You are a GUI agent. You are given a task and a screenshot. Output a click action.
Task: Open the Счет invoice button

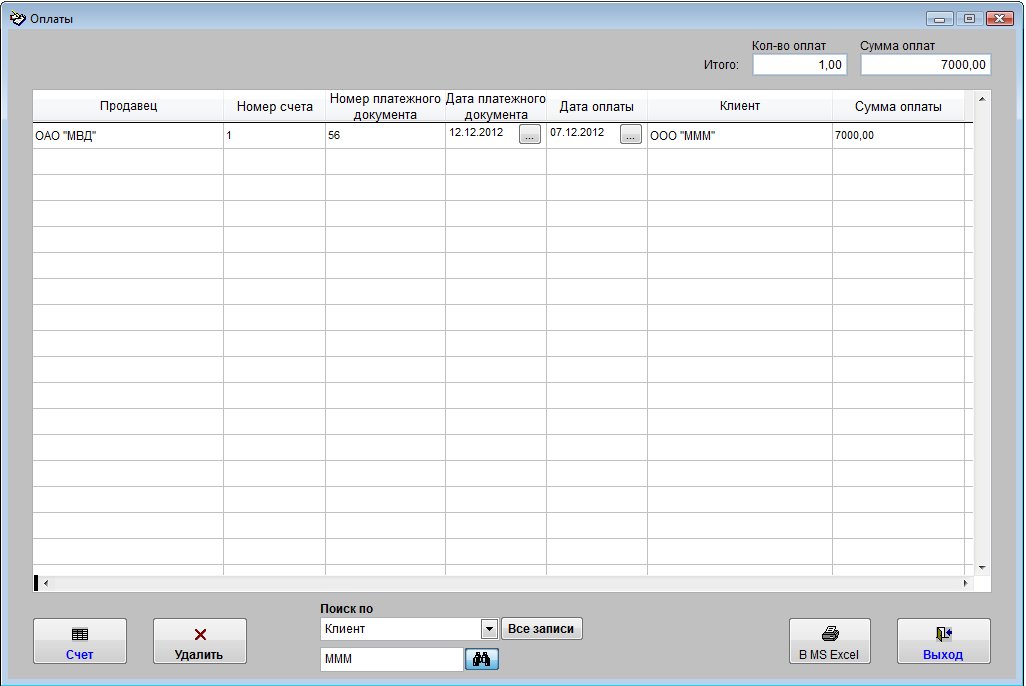pos(80,641)
